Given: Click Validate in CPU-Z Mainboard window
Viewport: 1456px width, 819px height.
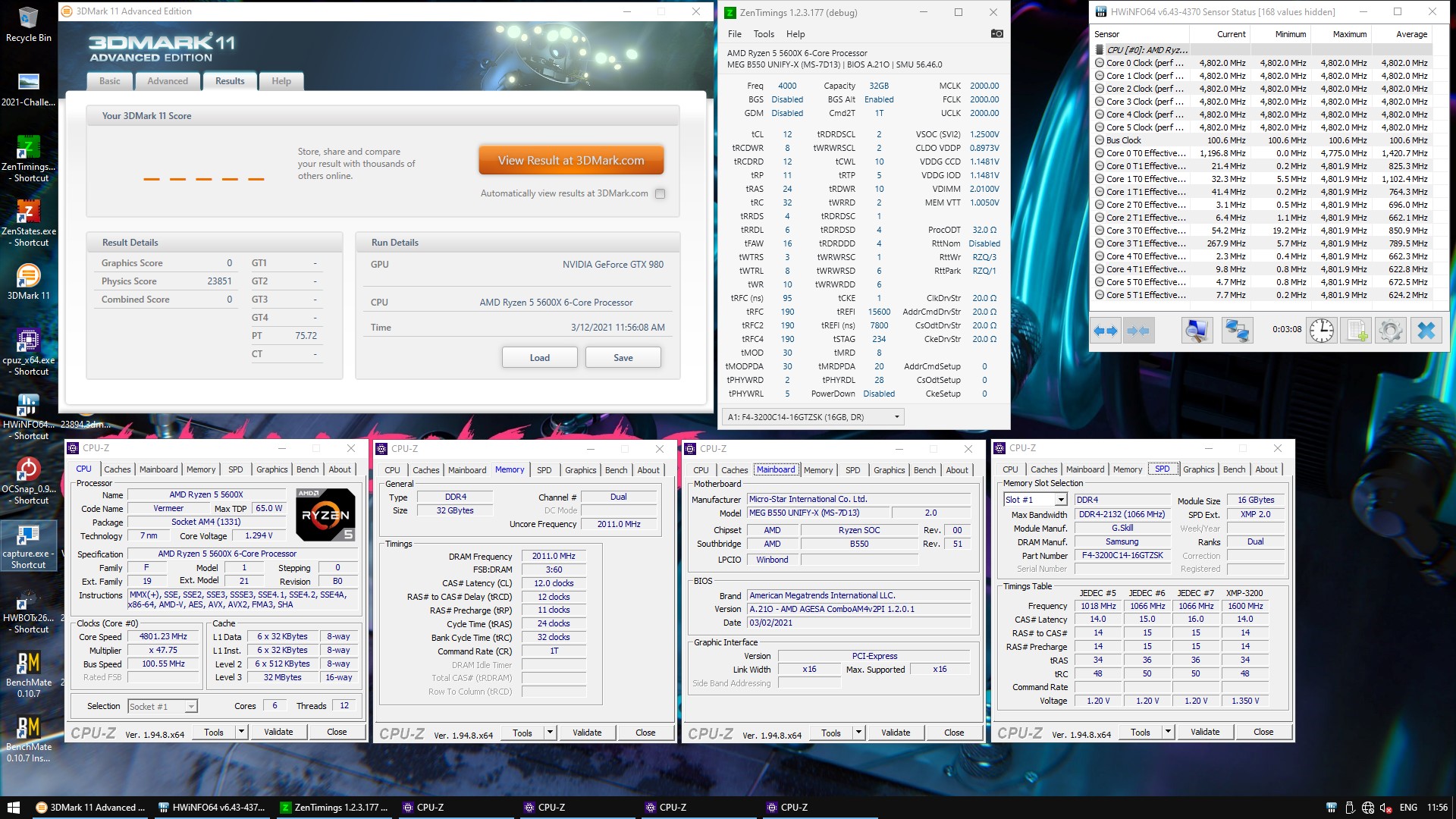Looking at the screenshot, I should [896, 733].
